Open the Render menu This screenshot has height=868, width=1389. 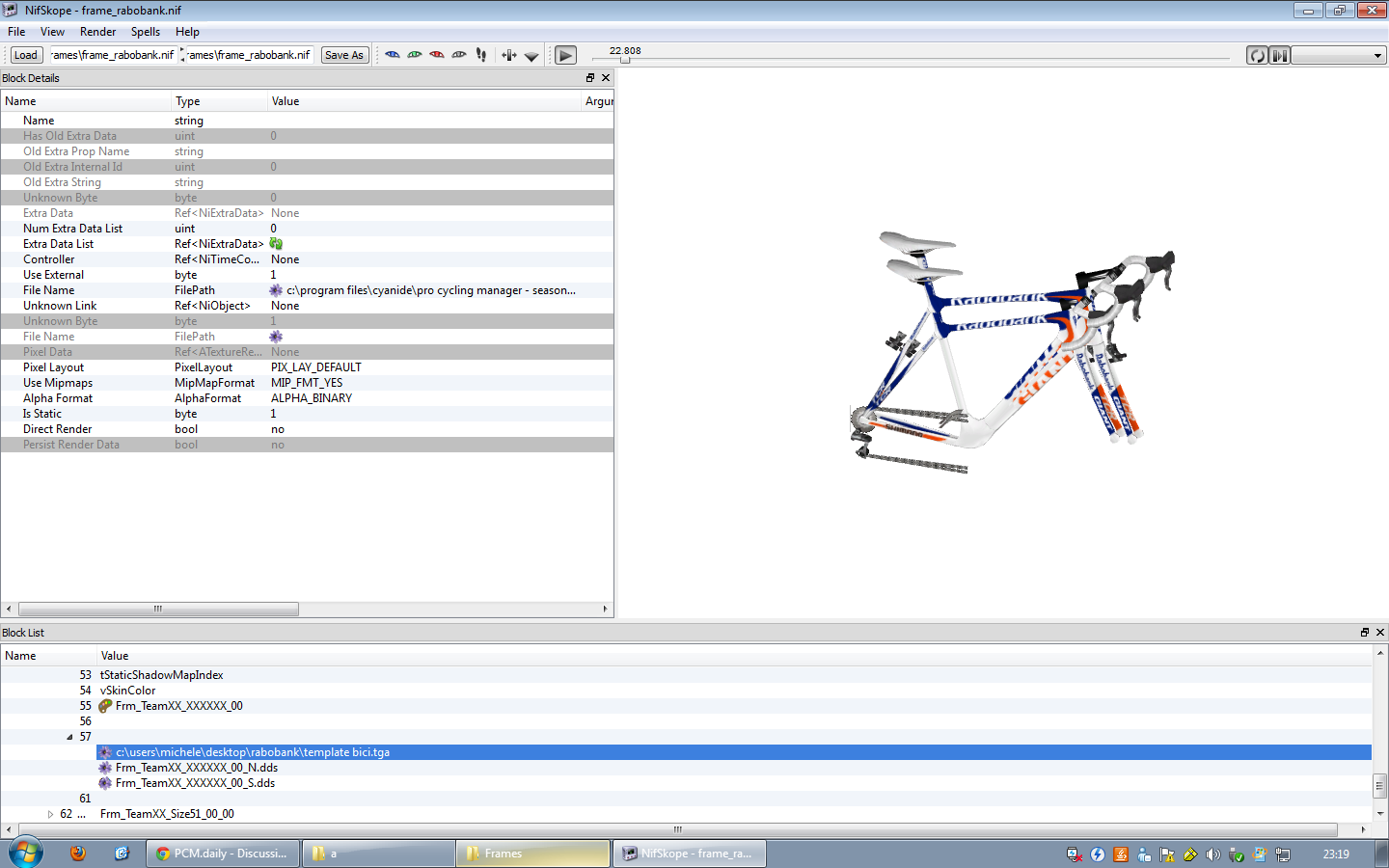(97, 32)
